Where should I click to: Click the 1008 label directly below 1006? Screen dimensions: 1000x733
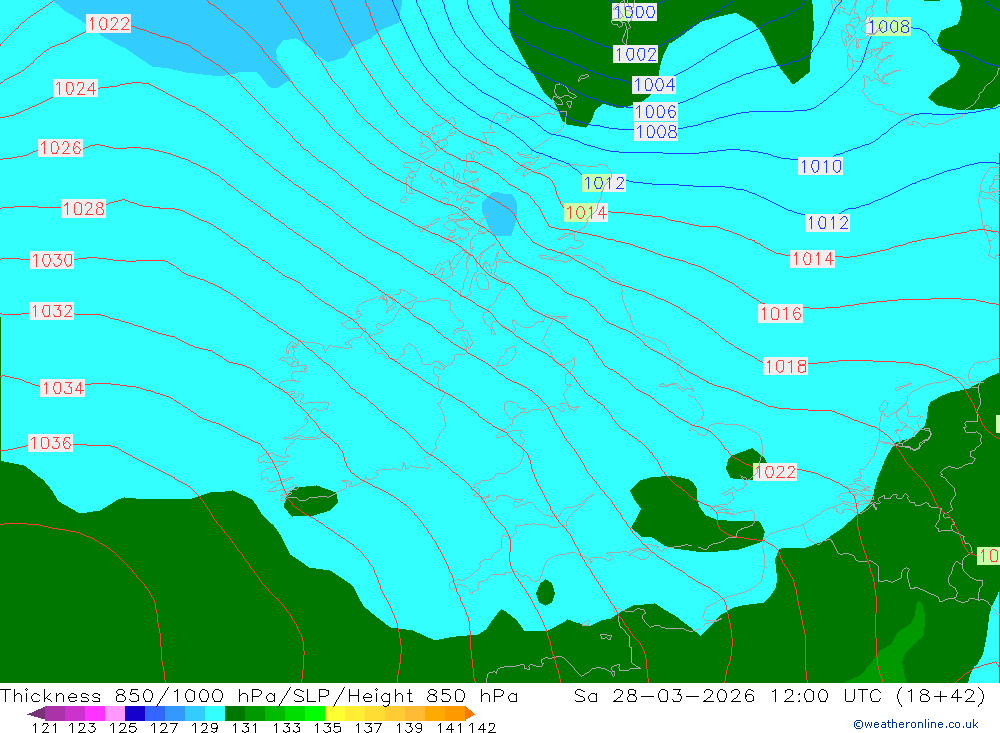(656, 132)
